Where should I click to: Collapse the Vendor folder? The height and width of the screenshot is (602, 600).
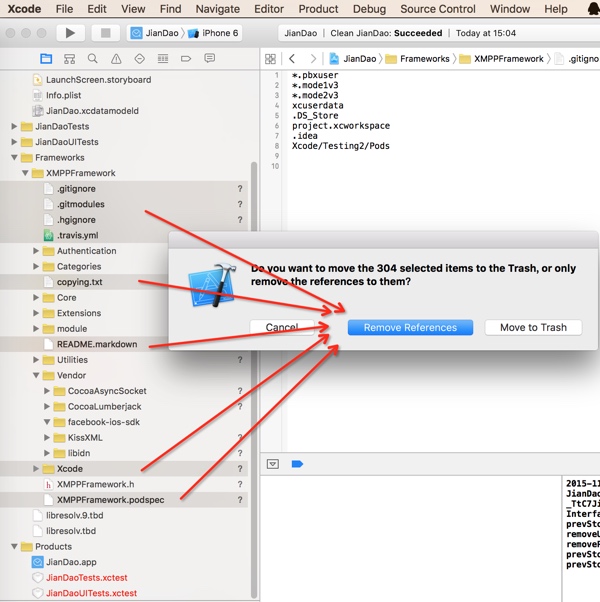click(36, 375)
